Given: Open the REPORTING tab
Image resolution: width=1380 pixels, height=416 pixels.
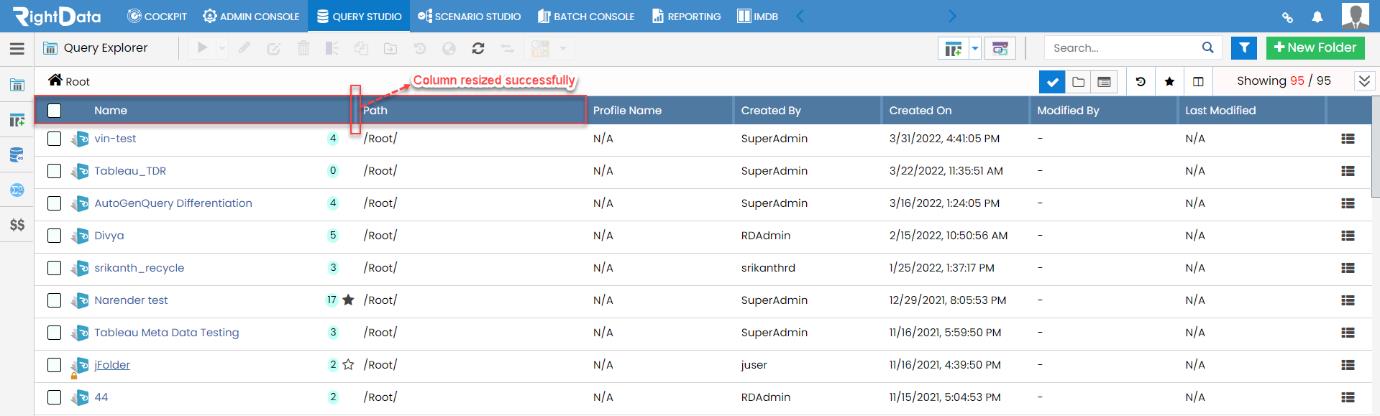Looking at the screenshot, I should [687, 17].
